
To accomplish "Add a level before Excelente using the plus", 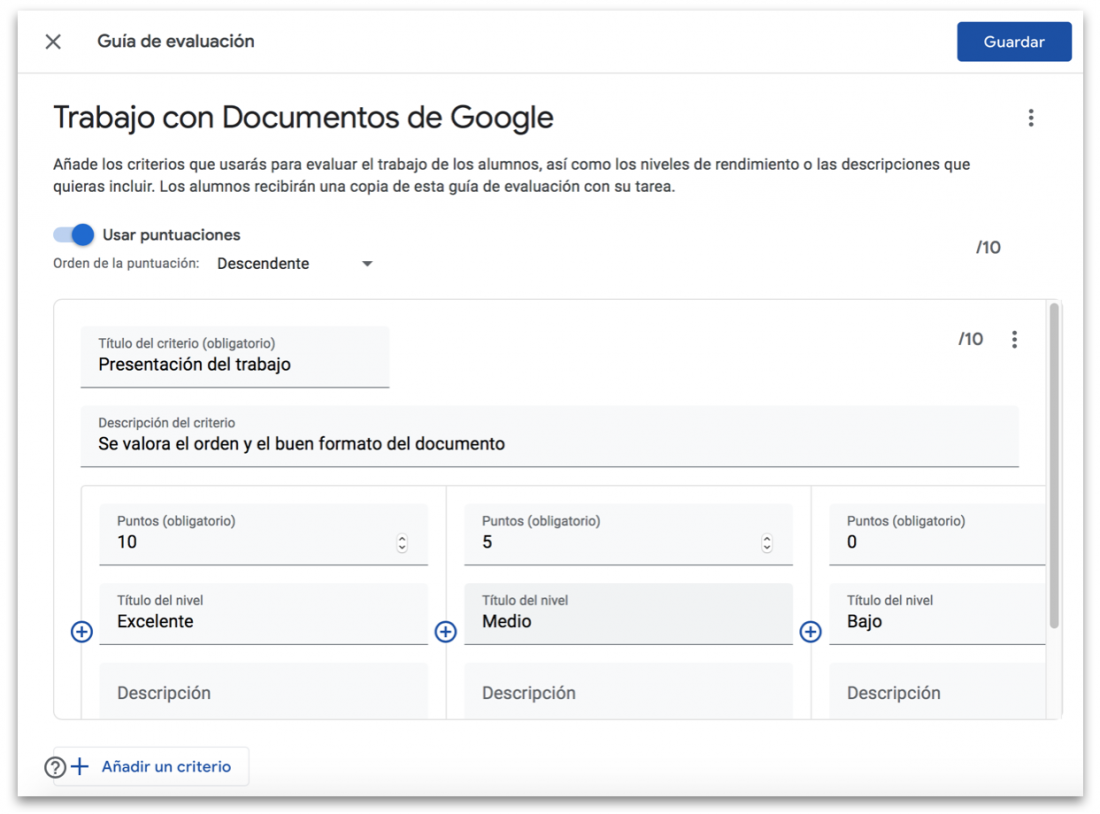I will point(81,631).
